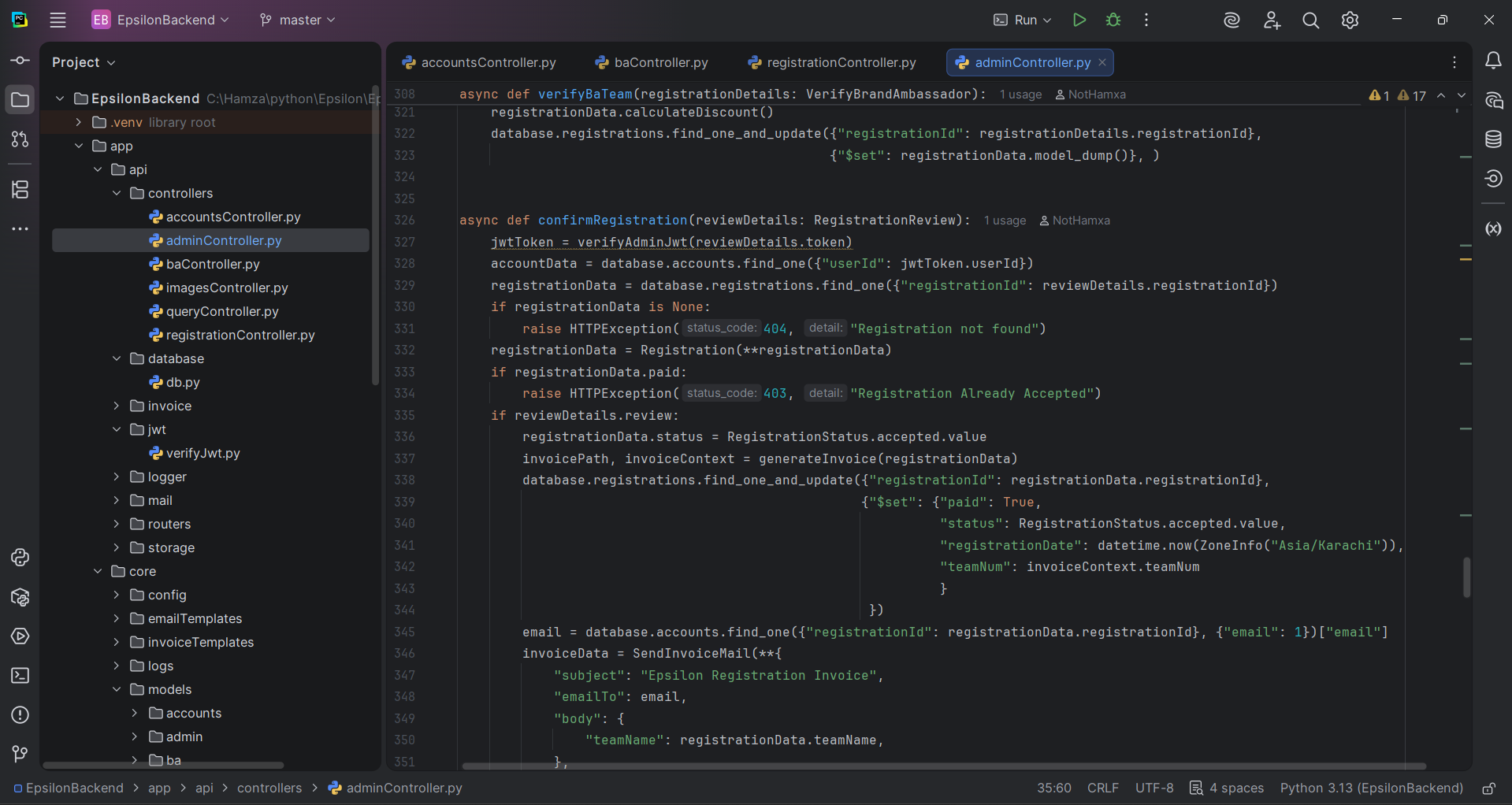Image resolution: width=1512 pixels, height=805 pixels.
Task: Click the controllers breadcrumb at the bottom
Action: (269, 788)
